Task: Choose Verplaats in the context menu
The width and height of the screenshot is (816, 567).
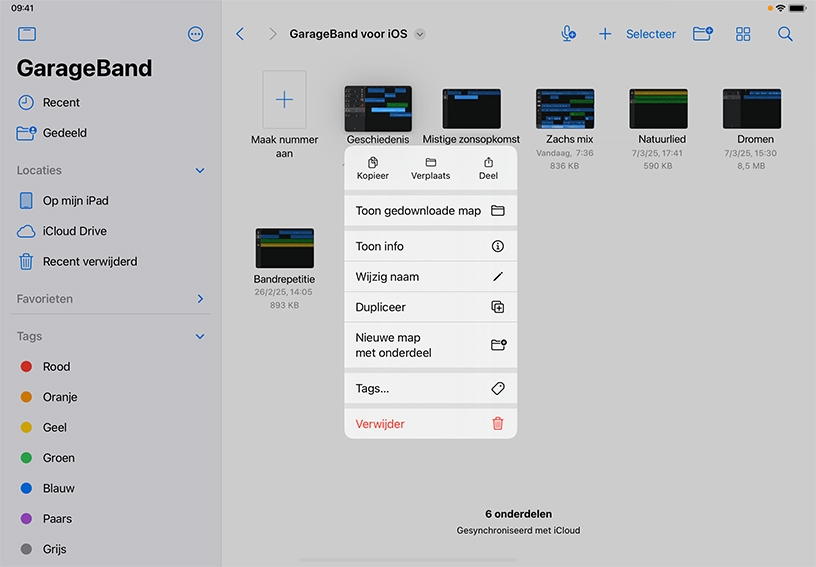Action: coord(430,169)
